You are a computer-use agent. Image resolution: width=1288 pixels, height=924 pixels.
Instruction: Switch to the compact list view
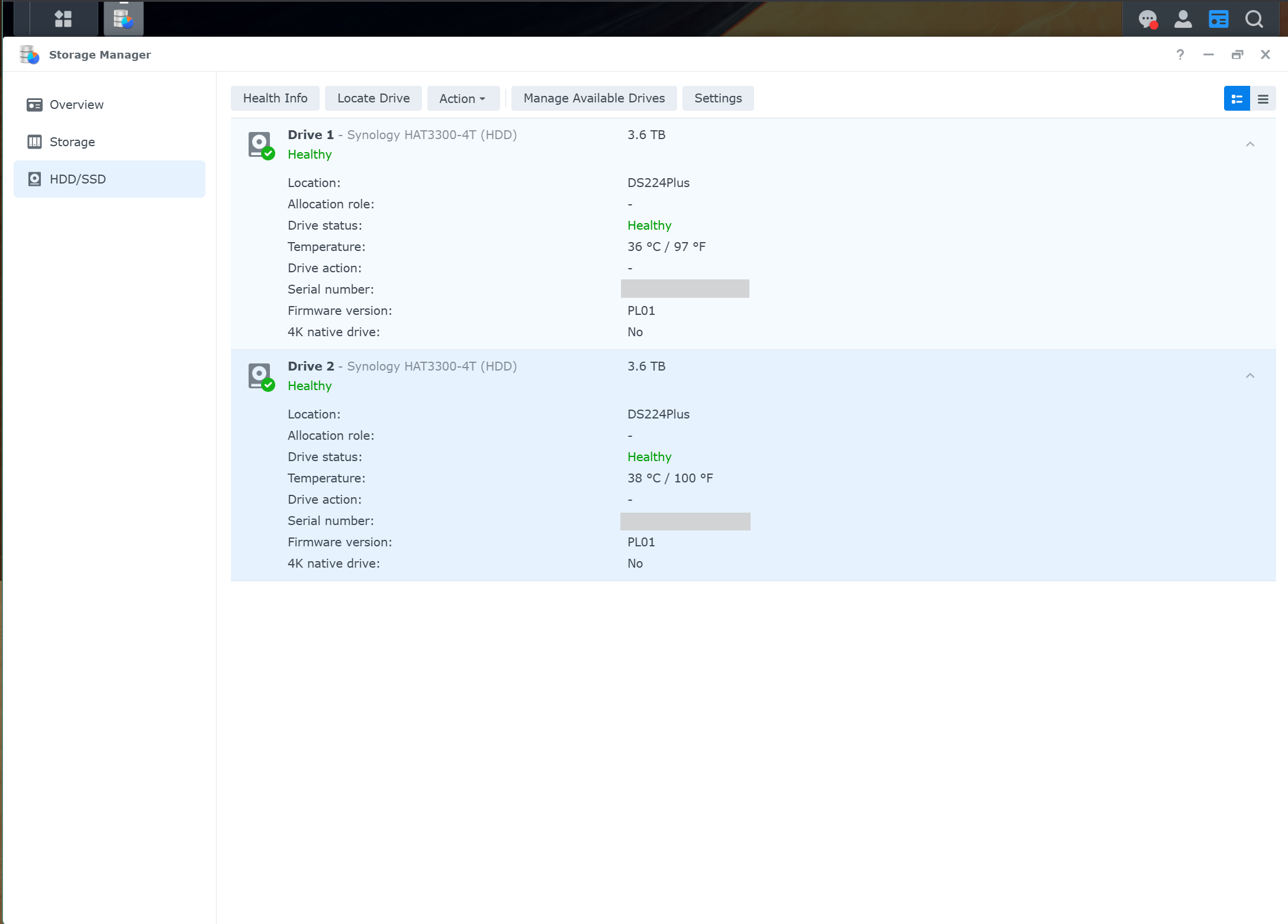pyautogui.click(x=1263, y=98)
